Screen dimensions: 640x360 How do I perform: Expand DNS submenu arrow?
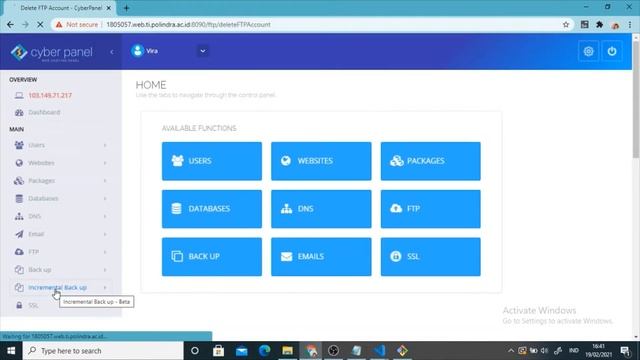tap(105, 216)
